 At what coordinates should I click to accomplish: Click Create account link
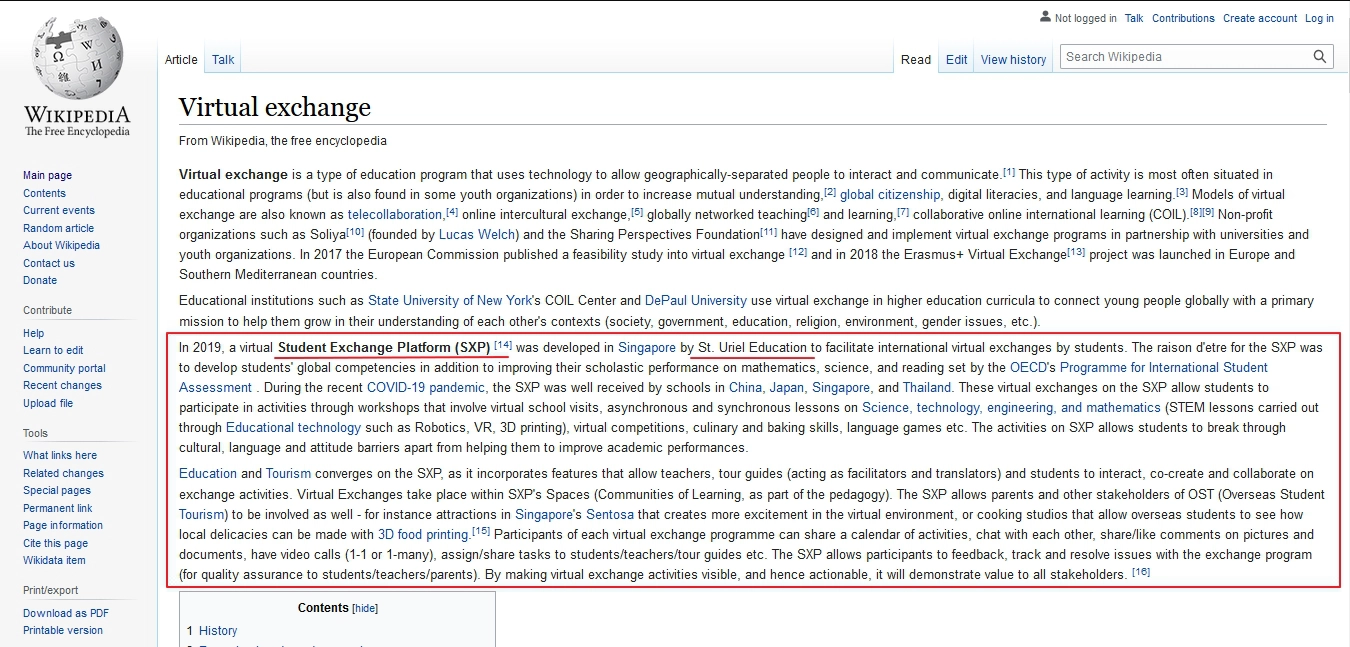[x=1260, y=18]
